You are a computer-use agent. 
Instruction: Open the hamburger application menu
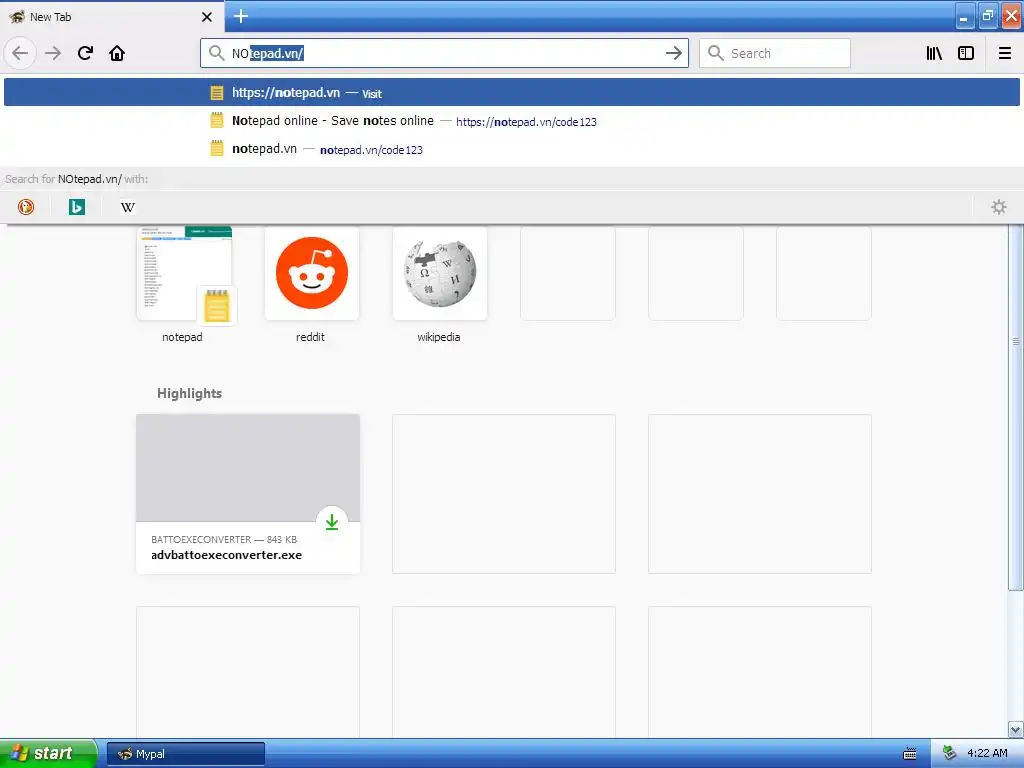pos(1004,53)
